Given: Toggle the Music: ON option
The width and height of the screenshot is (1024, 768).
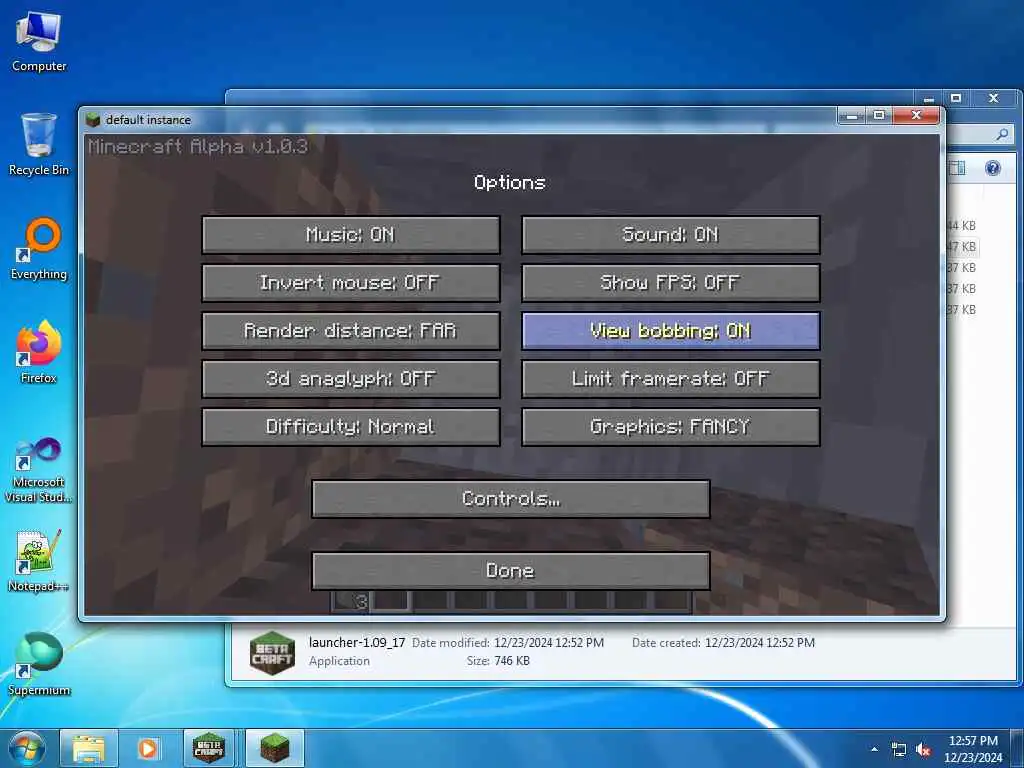Looking at the screenshot, I should point(351,234).
